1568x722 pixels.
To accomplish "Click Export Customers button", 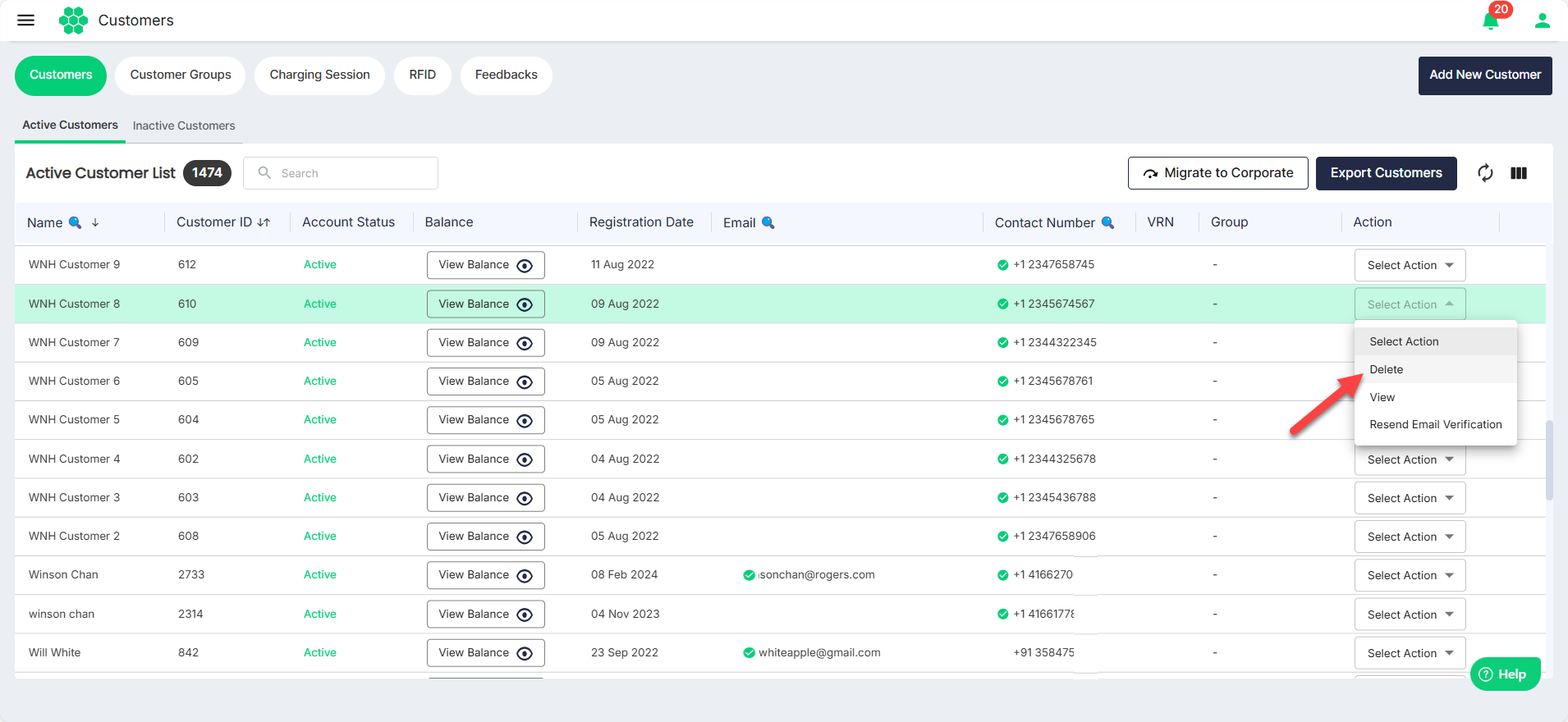I will tap(1386, 173).
